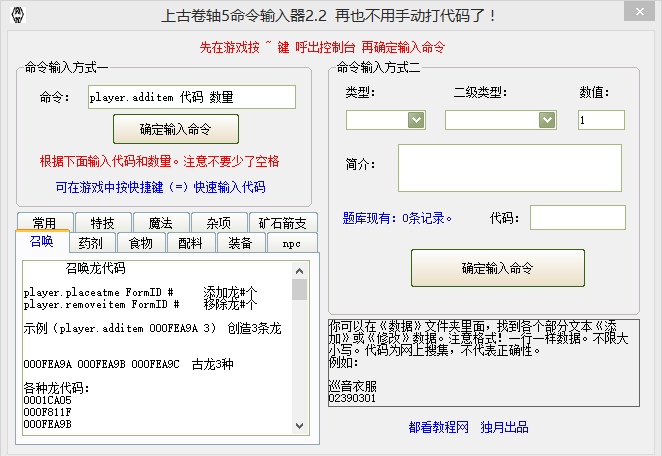Select the 召唤 tab
The width and height of the screenshot is (662, 456).
(x=42, y=242)
